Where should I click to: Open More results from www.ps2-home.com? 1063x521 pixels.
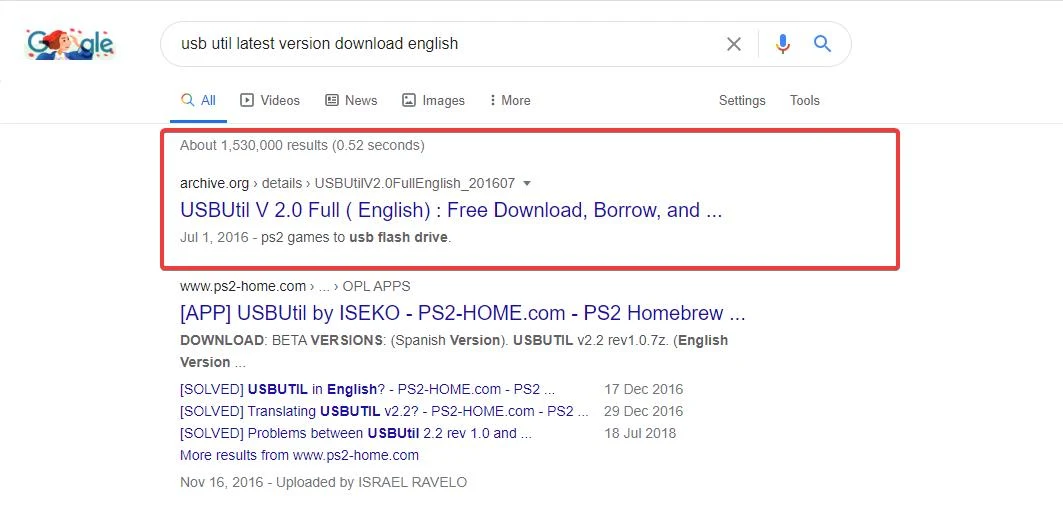pyautogui.click(x=299, y=455)
